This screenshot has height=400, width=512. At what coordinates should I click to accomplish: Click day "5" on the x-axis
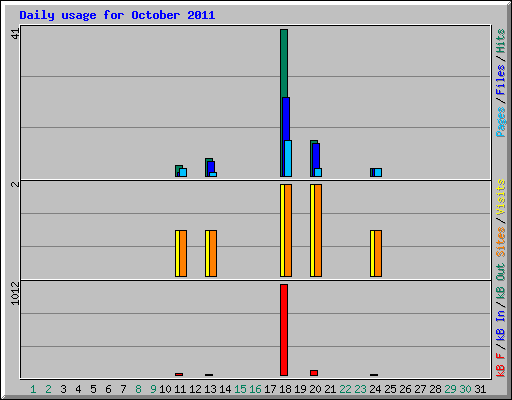pos(93,389)
